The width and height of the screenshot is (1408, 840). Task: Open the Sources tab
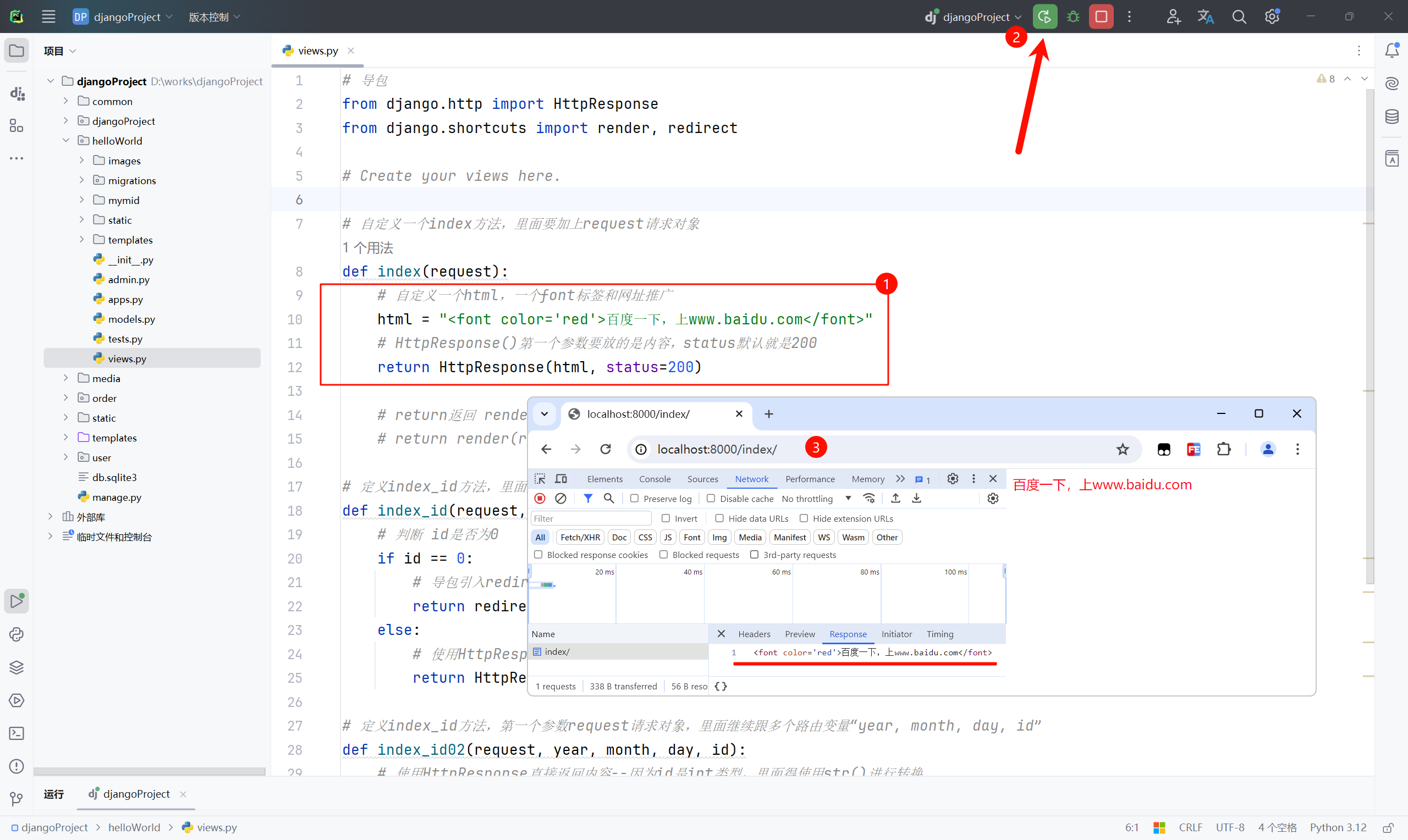click(x=702, y=479)
